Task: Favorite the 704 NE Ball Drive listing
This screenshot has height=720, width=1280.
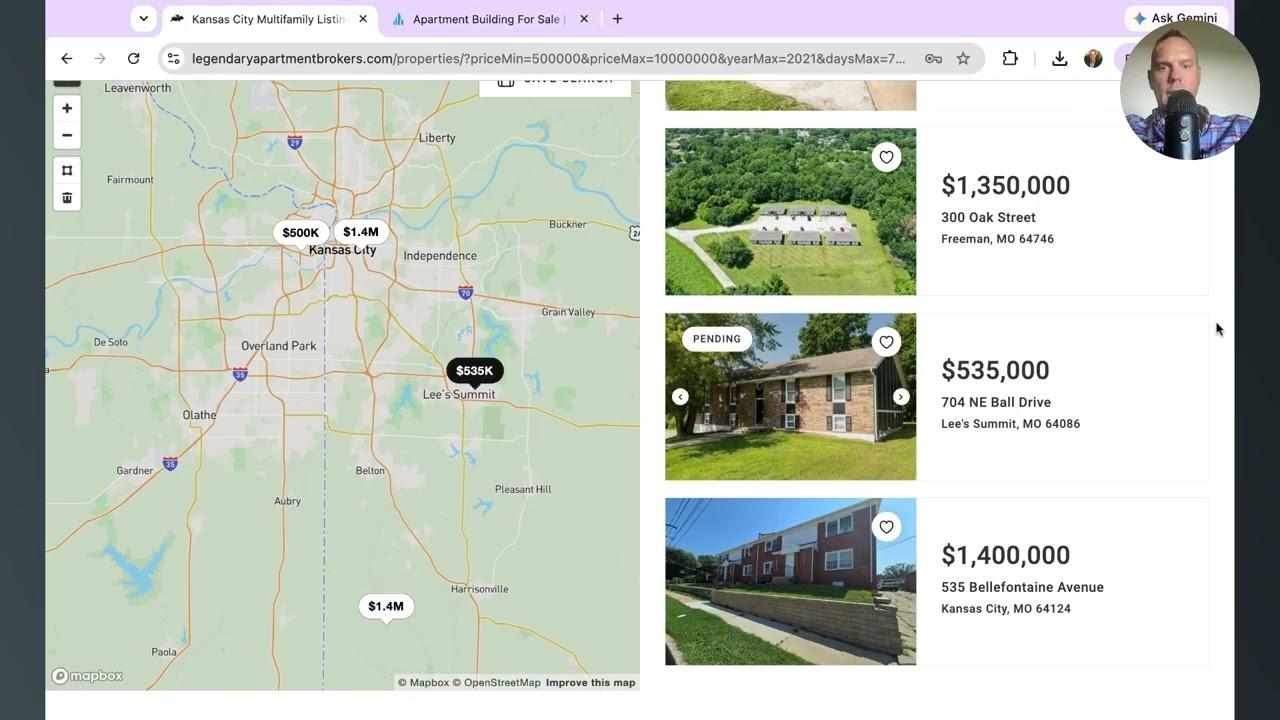Action: (x=886, y=342)
